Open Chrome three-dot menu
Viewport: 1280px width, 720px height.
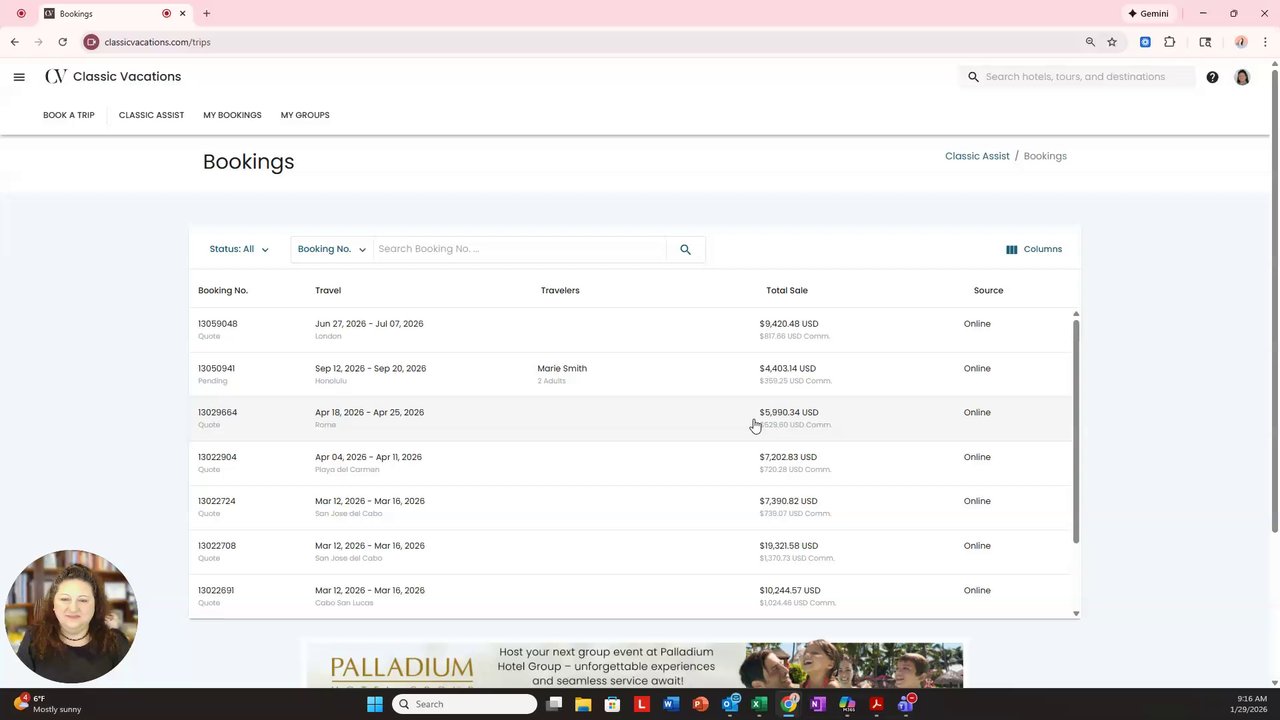(x=1265, y=42)
